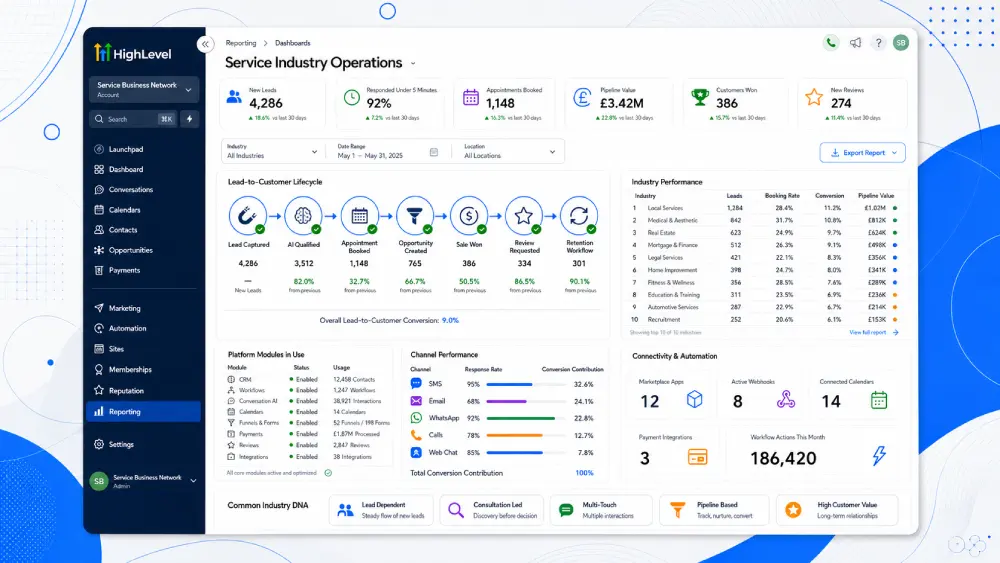Select the Lead Captured magnet icon

(247, 216)
